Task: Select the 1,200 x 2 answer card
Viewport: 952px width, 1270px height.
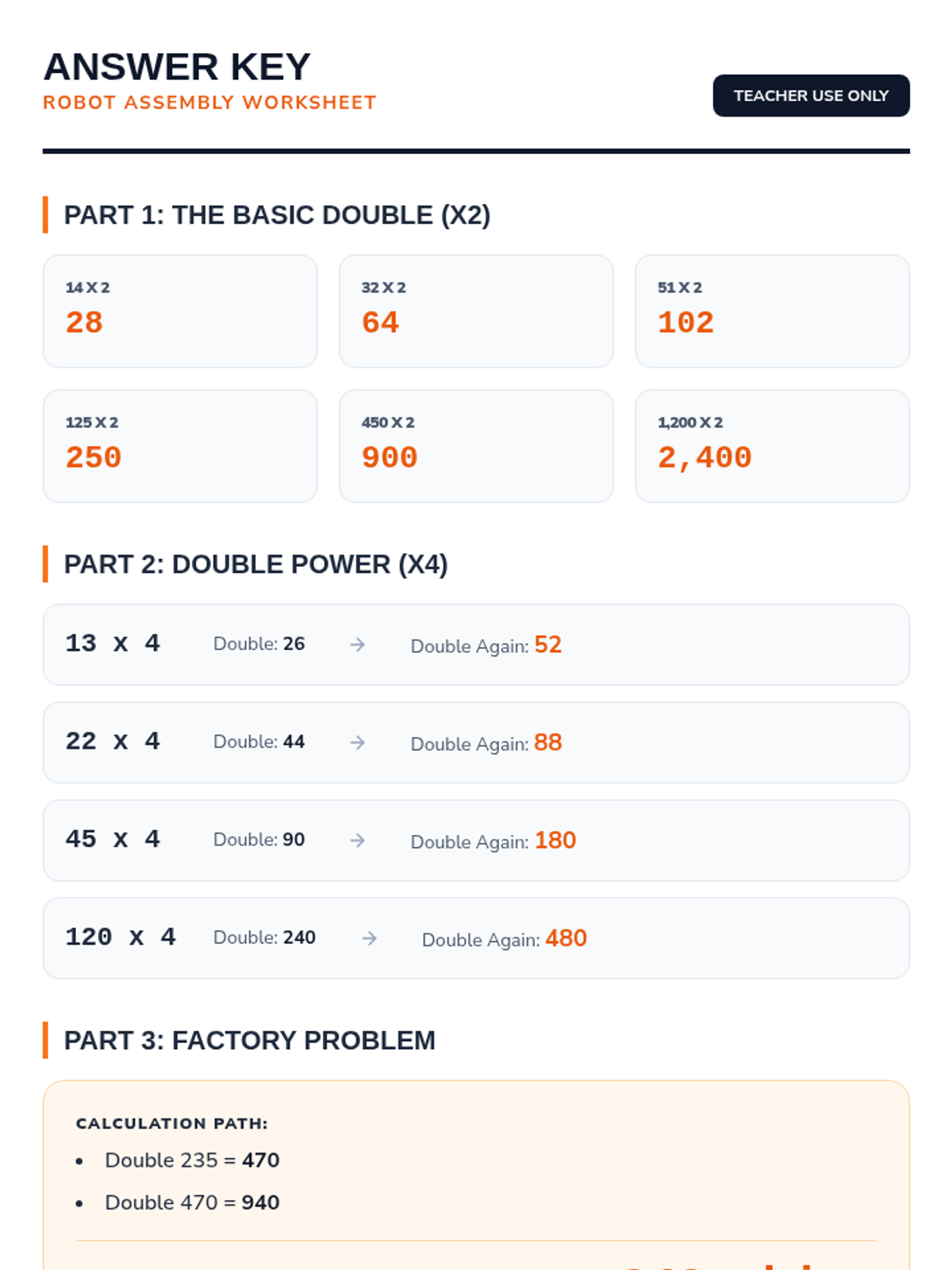Action: click(772, 446)
